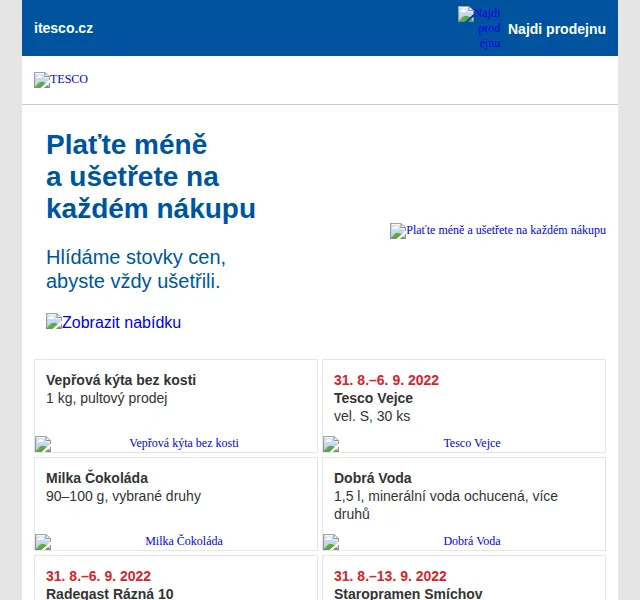The width and height of the screenshot is (640, 600).
Task: Open the Plaťte méně a ušetřete banner image
Action: [x=498, y=231]
